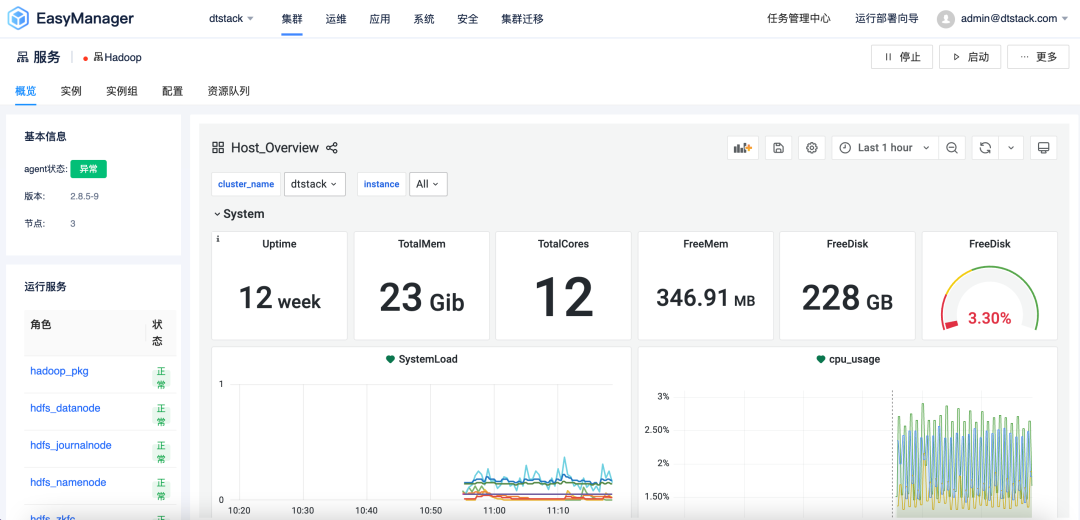Open the 集群 menu
The image size is (1080, 520).
(x=292, y=19)
